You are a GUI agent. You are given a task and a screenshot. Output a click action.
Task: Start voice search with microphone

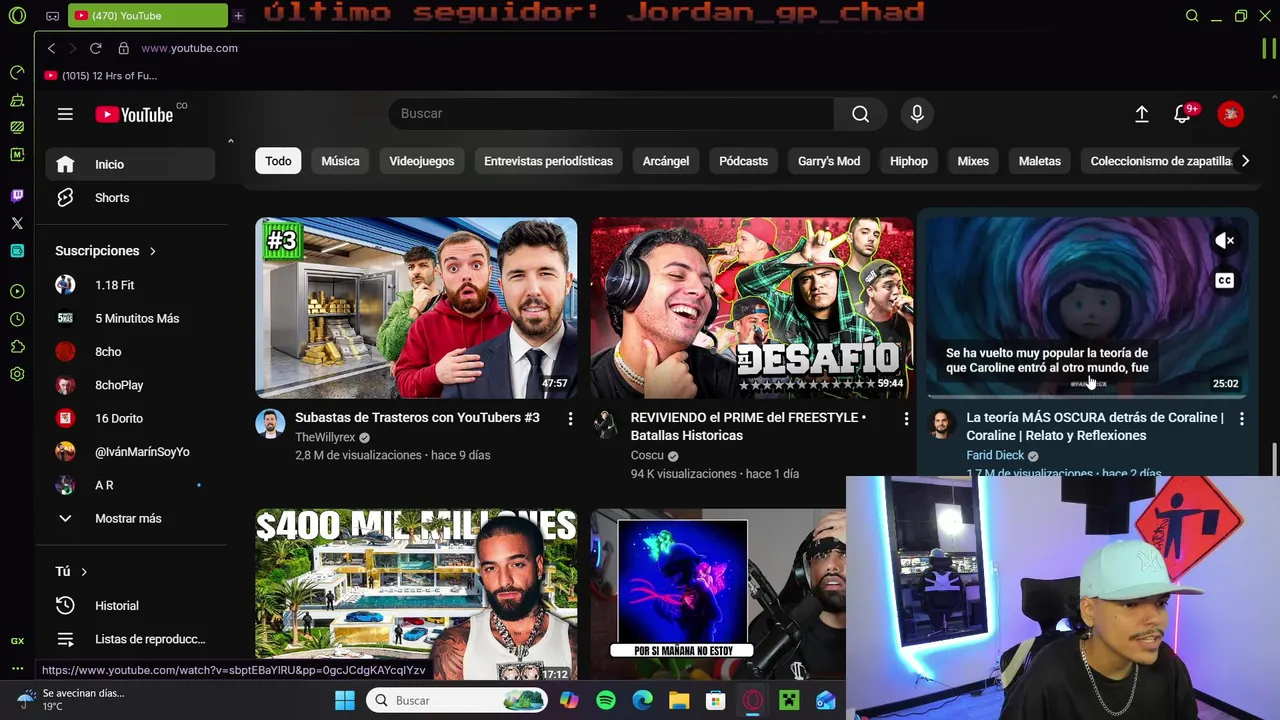point(917,114)
